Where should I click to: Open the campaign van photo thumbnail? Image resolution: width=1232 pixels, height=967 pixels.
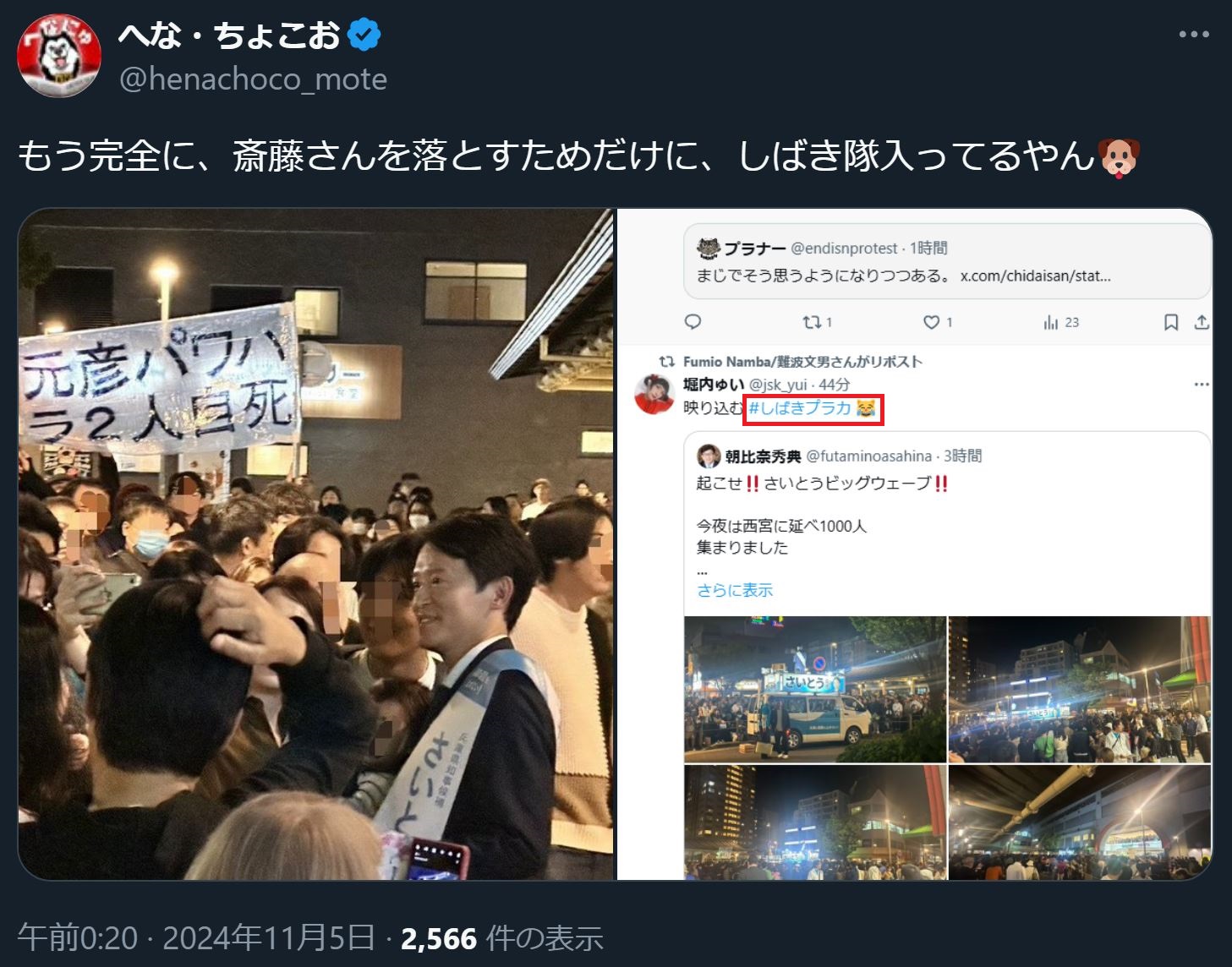click(x=815, y=689)
